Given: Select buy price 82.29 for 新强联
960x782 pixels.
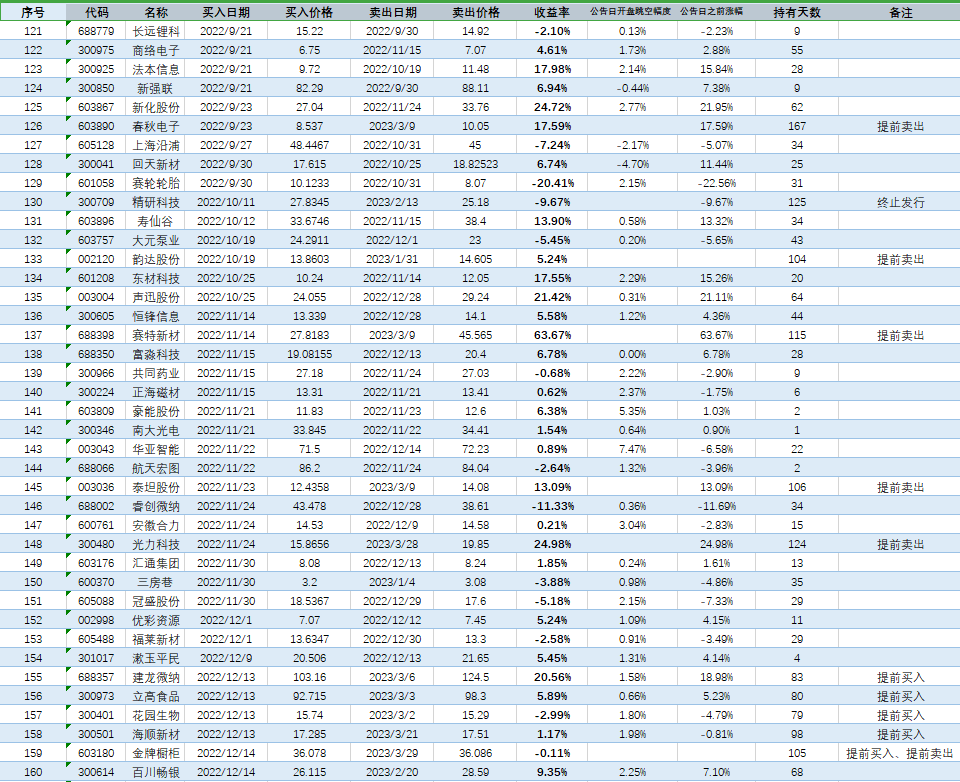Looking at the screenshot, I should tap(309, 88).
